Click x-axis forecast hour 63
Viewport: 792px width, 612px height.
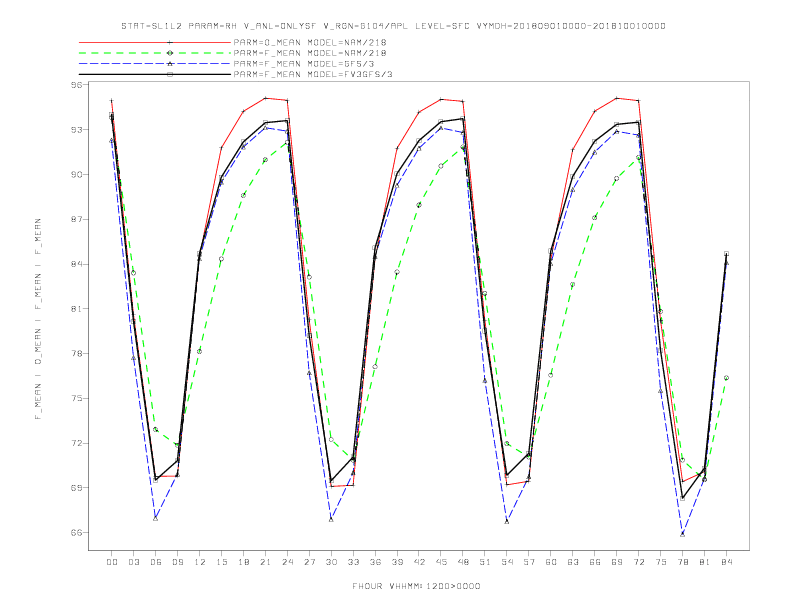click(x=573, y=562)
